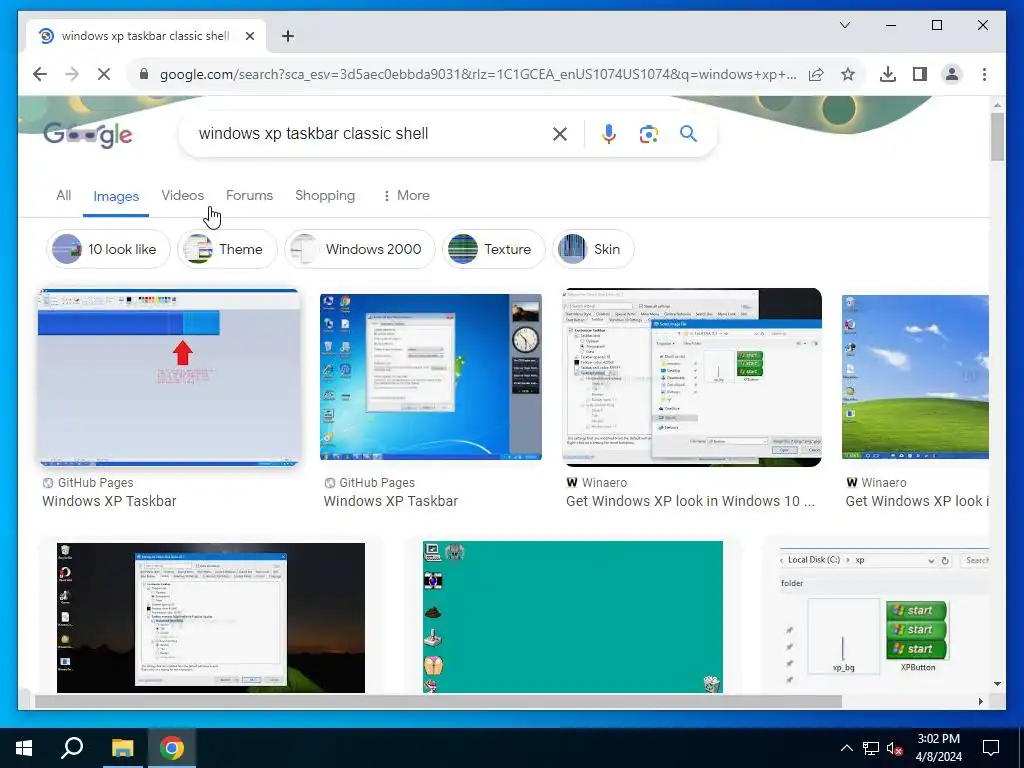Image resolution: width=1024 pixels, height=768 pixels.
Task: Share this page from the address bar
Action: point(816,74)
